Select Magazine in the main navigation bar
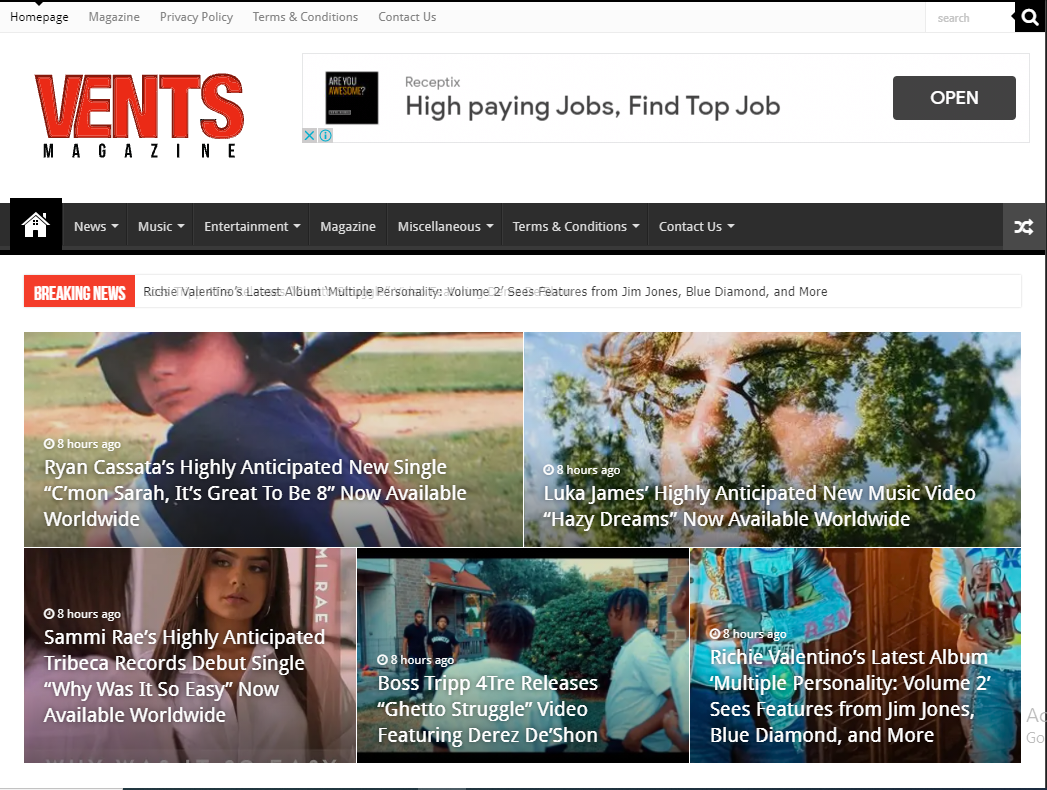 [348, 227]
